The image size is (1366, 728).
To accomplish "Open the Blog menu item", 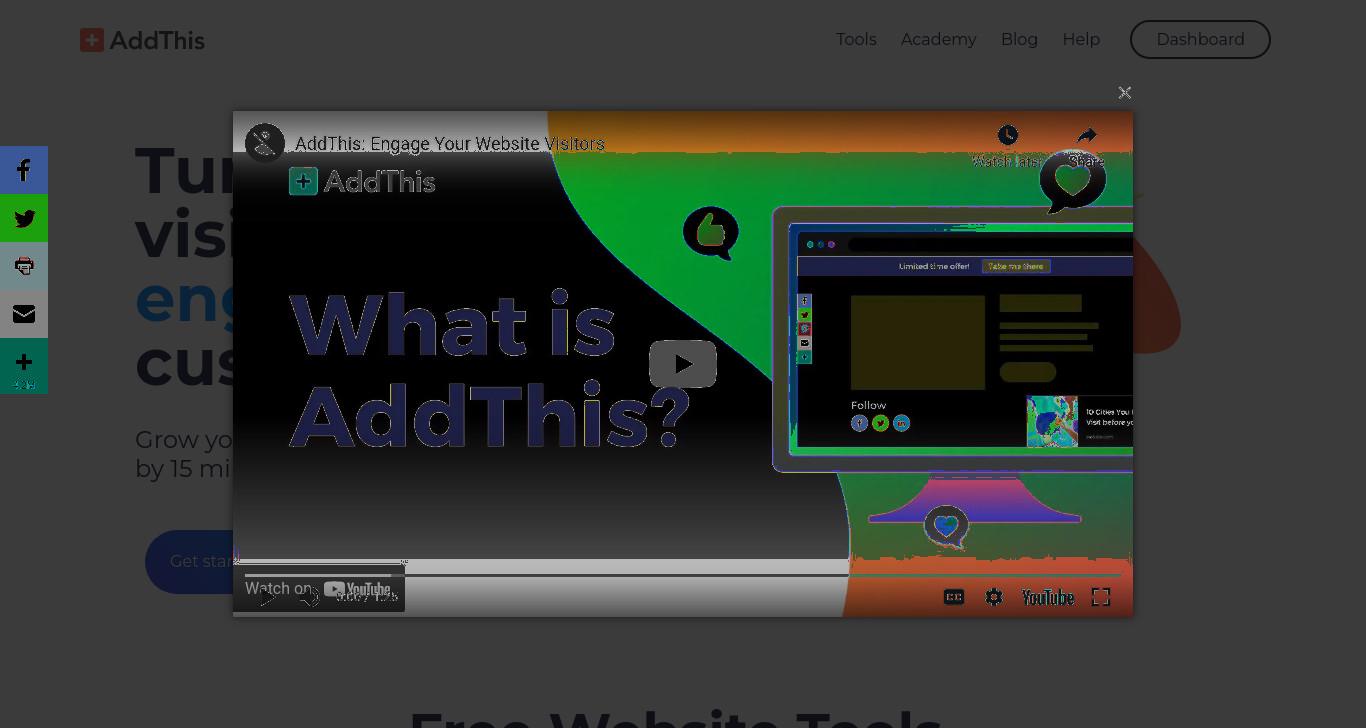I will pos(1019,39).
